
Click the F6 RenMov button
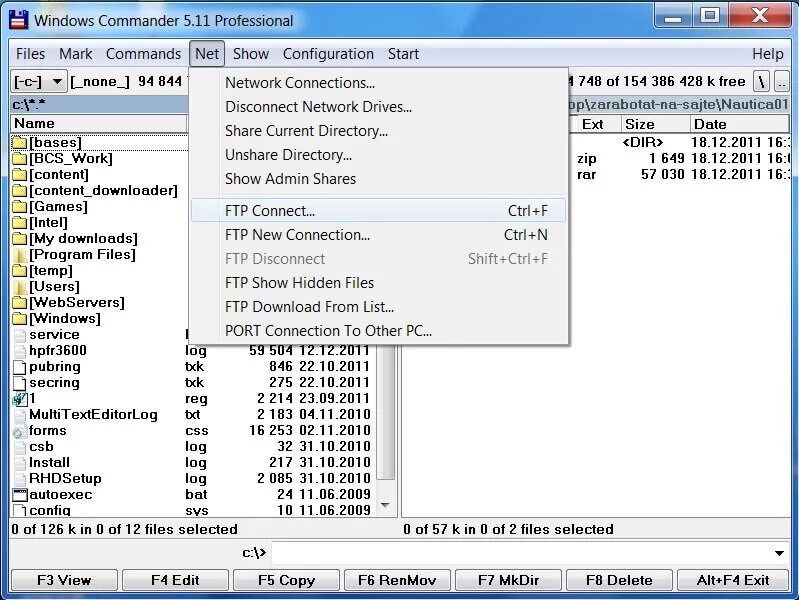click(397, 580)
